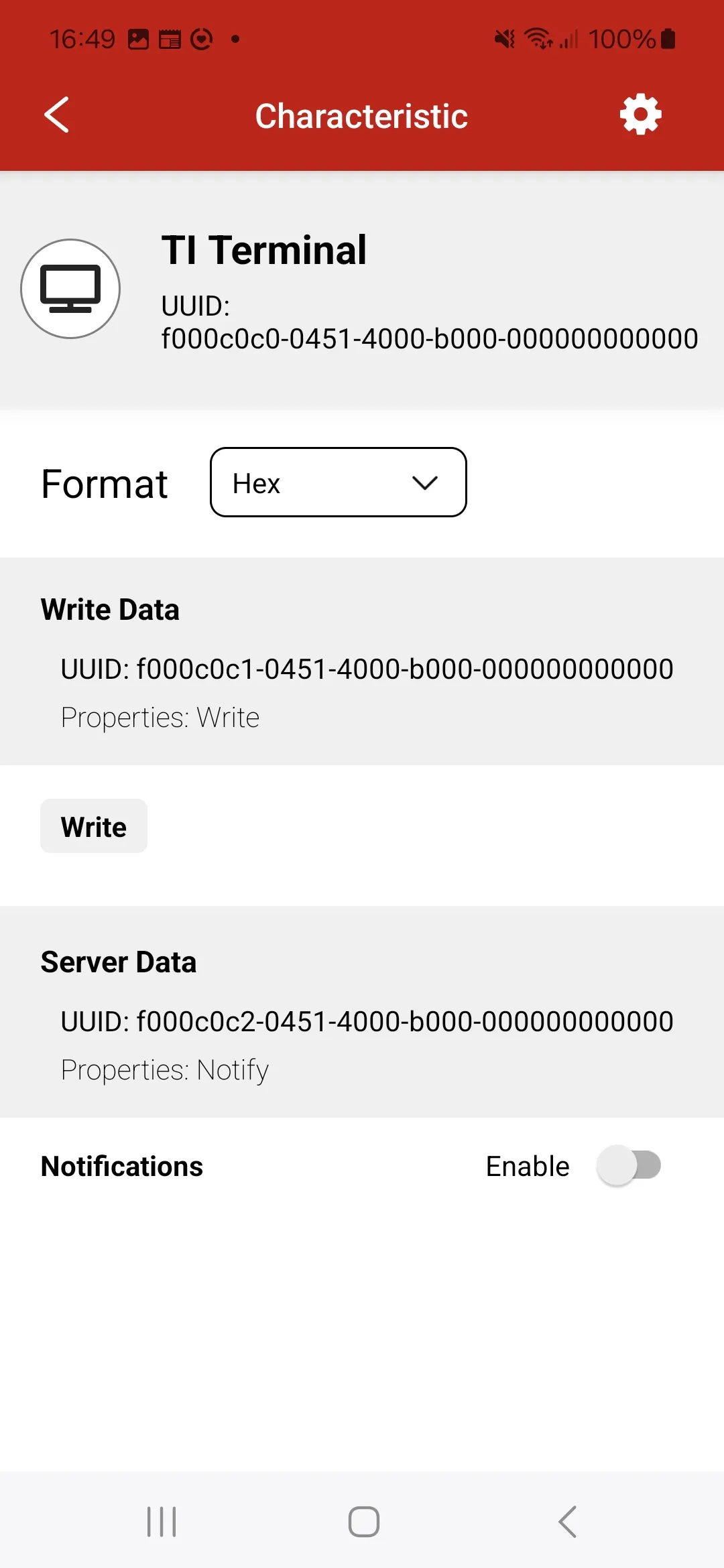Image resolution: width=724 pixels, height=1568 pixels.
Task: Tap the Characteristic title in the header
Action: pos(361,114)
